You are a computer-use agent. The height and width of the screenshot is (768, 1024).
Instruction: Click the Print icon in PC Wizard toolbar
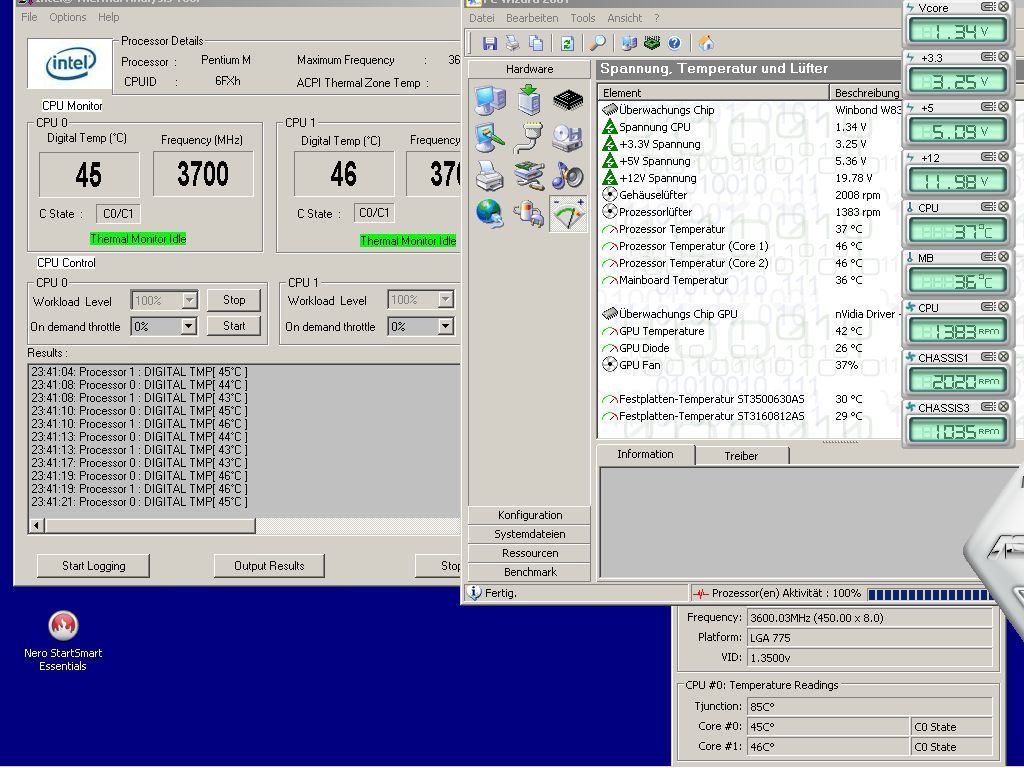tap(513, 43)
